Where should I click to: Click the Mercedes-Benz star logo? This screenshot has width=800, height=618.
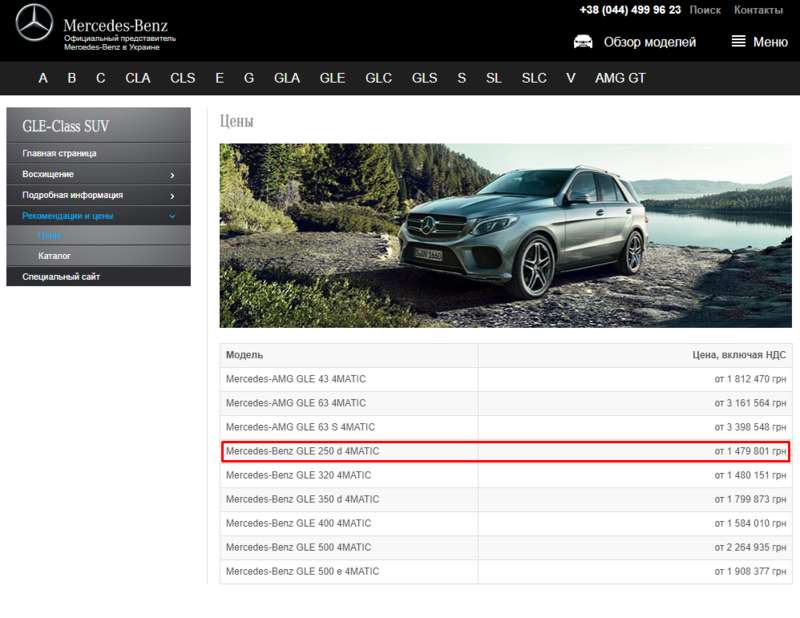(x=34, y=22)
